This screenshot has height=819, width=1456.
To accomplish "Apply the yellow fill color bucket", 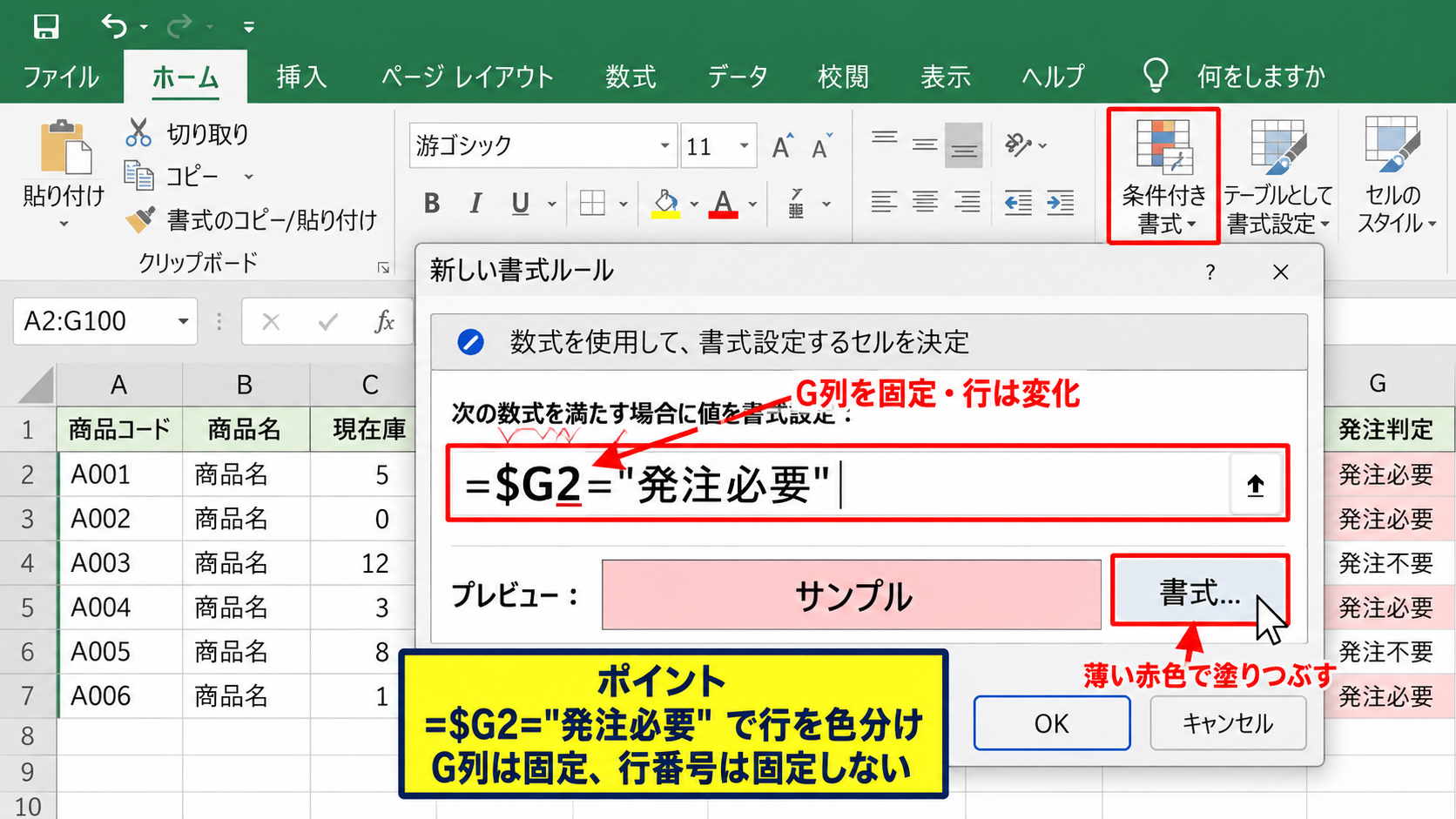I will click(x=666, y=204).
